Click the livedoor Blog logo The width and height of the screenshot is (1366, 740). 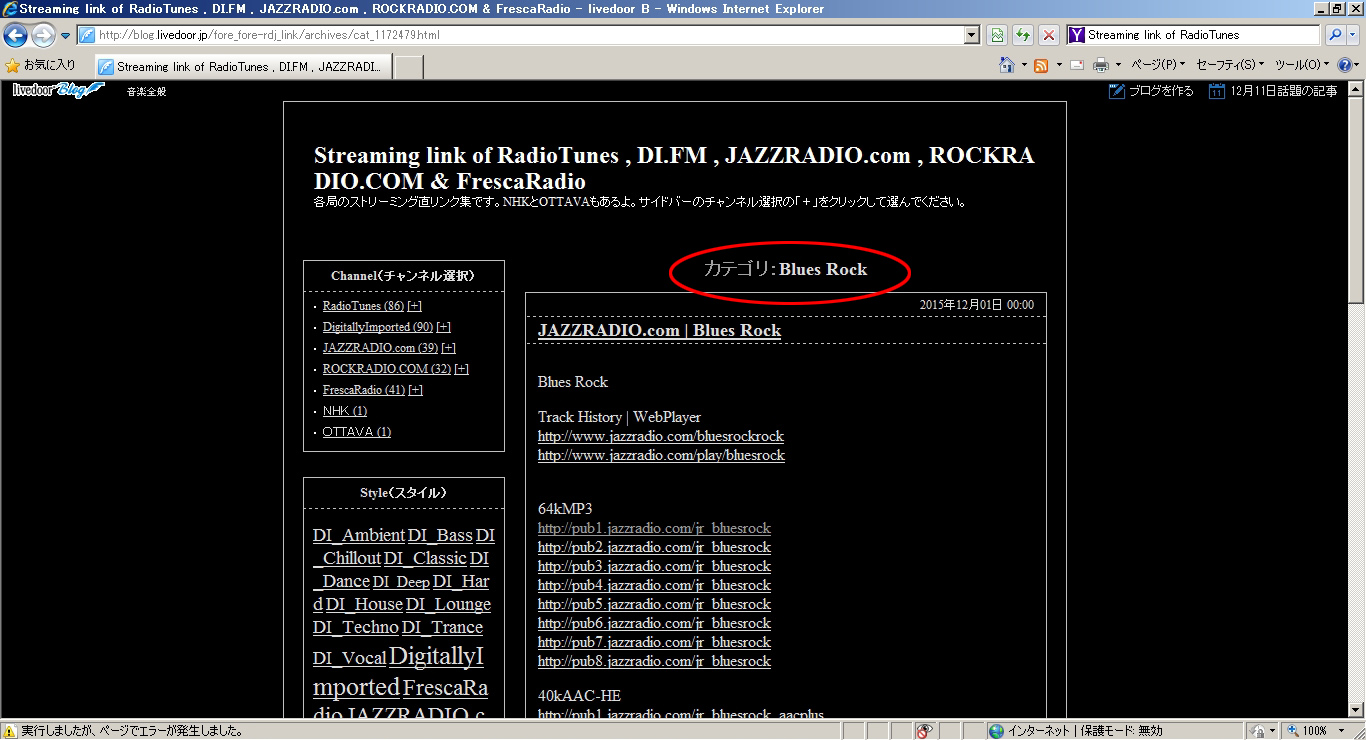(x=58, y=90)
